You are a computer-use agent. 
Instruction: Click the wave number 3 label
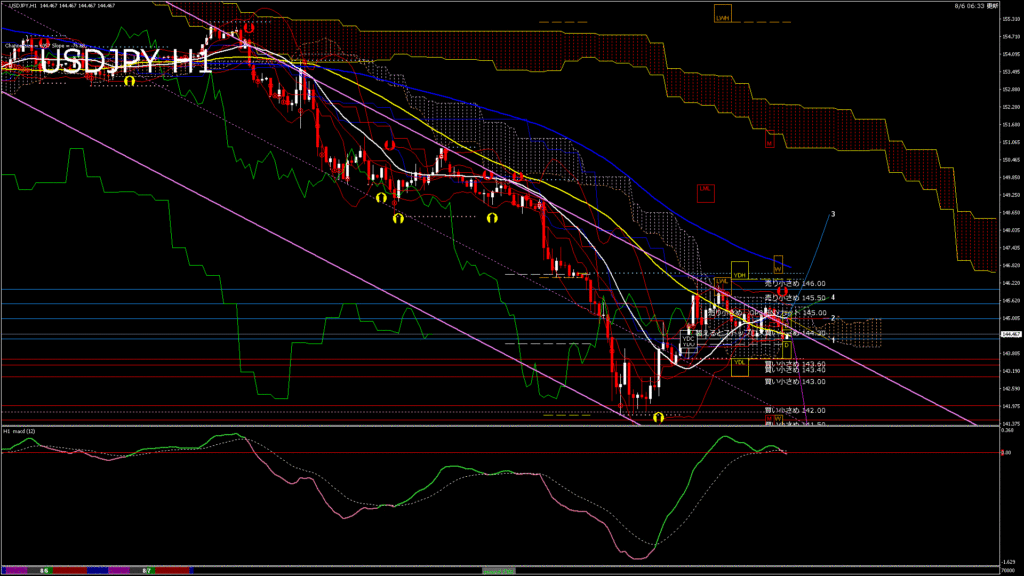click(x=833, y=214)
